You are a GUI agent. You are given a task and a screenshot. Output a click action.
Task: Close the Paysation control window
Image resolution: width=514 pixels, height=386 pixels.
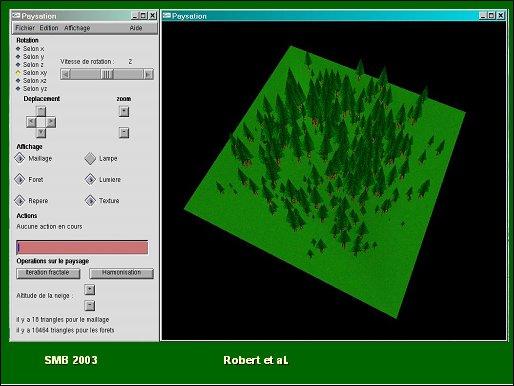pyautogui.click(x=153, y=15)
